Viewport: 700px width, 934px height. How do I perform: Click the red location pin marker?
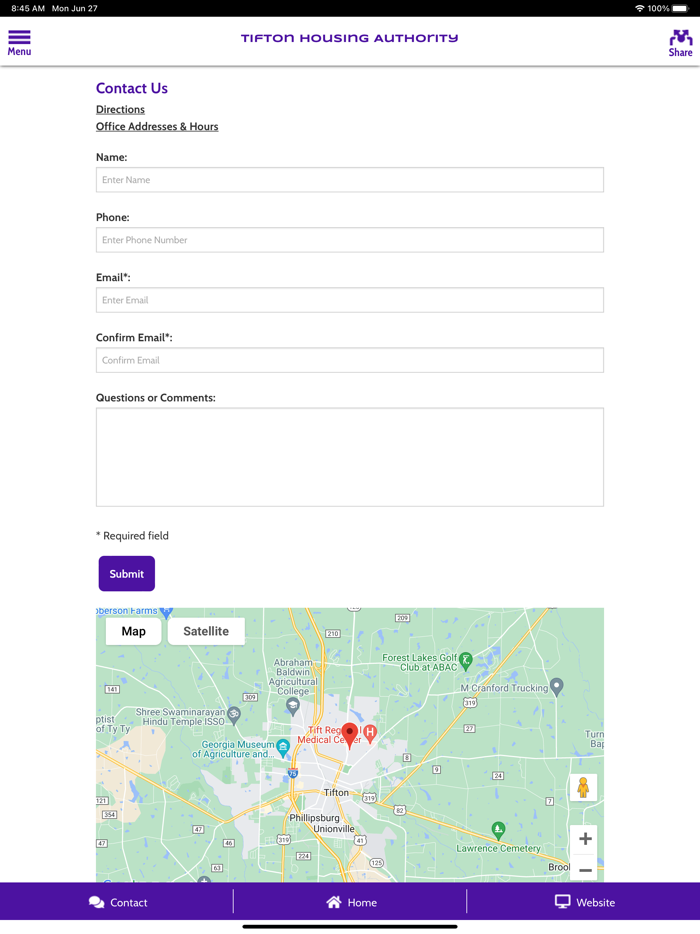[350, 735]
